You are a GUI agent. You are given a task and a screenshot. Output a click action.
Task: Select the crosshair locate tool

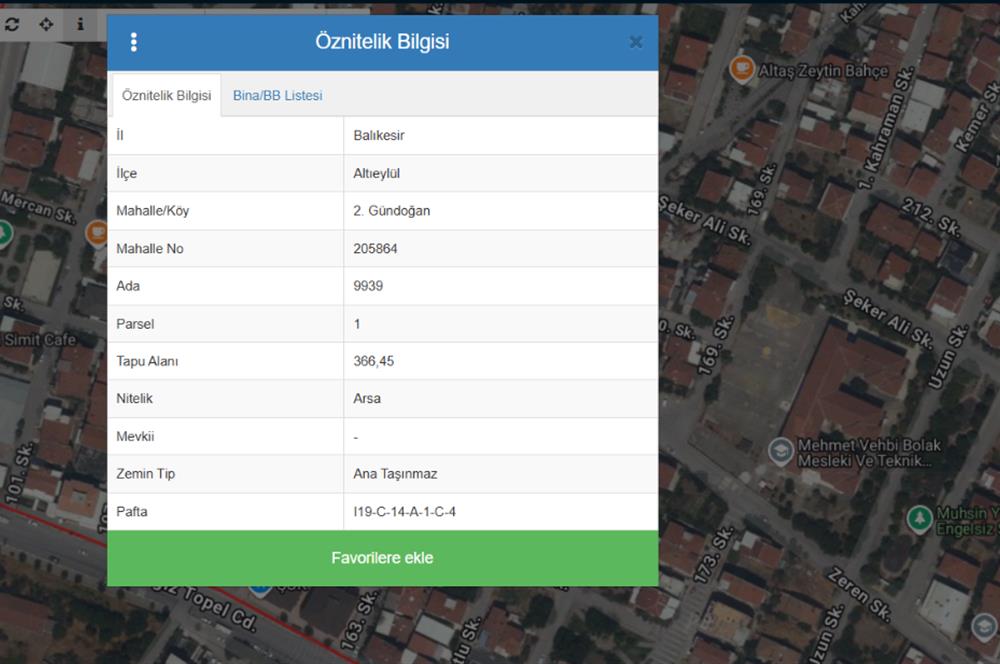point(46,24)
